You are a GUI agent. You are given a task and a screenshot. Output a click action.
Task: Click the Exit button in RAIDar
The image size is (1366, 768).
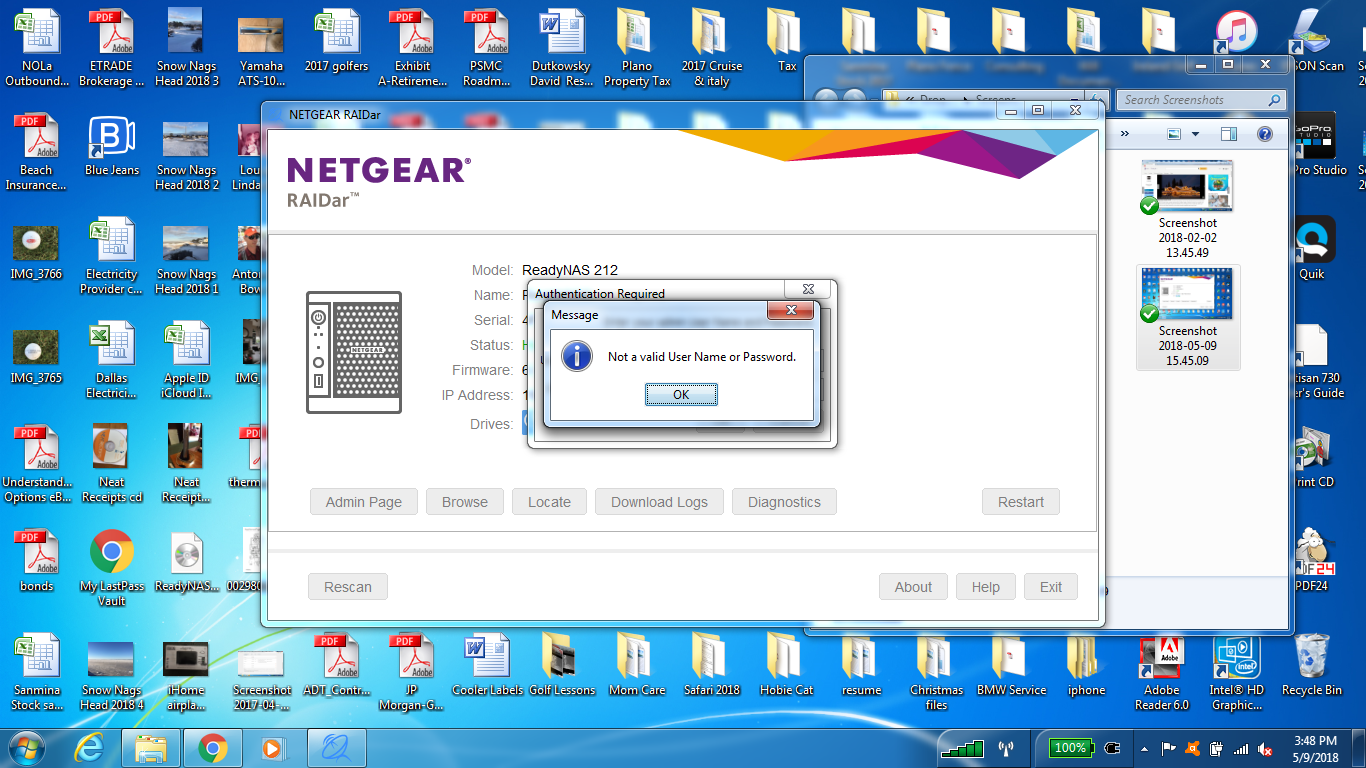1051,587
